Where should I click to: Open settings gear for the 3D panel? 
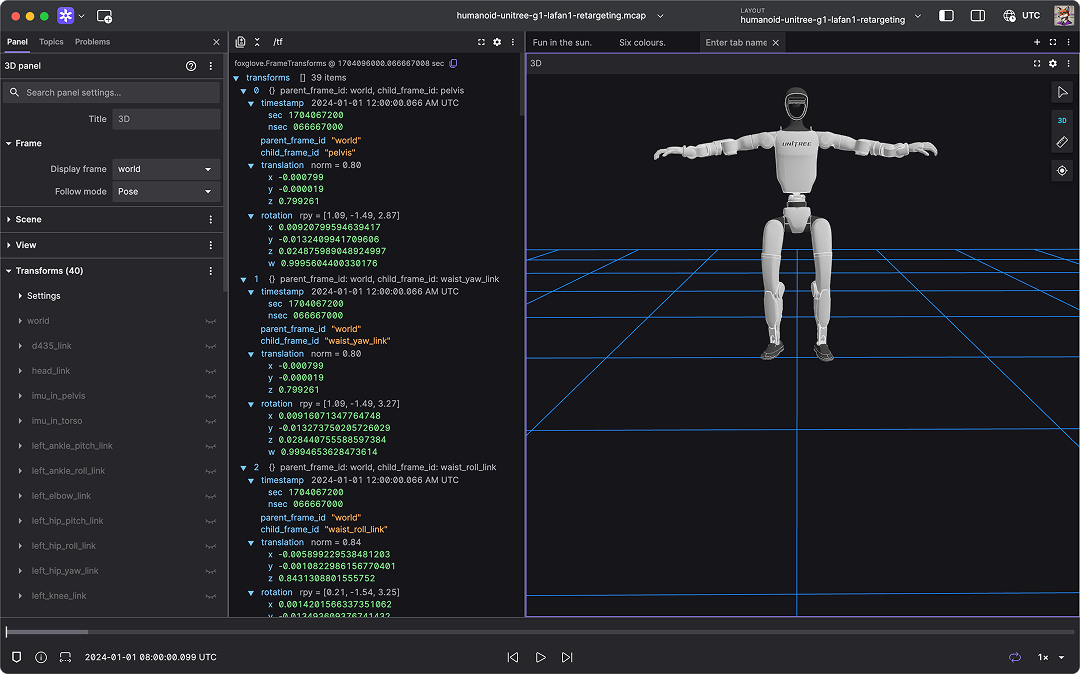(1052, 63)
